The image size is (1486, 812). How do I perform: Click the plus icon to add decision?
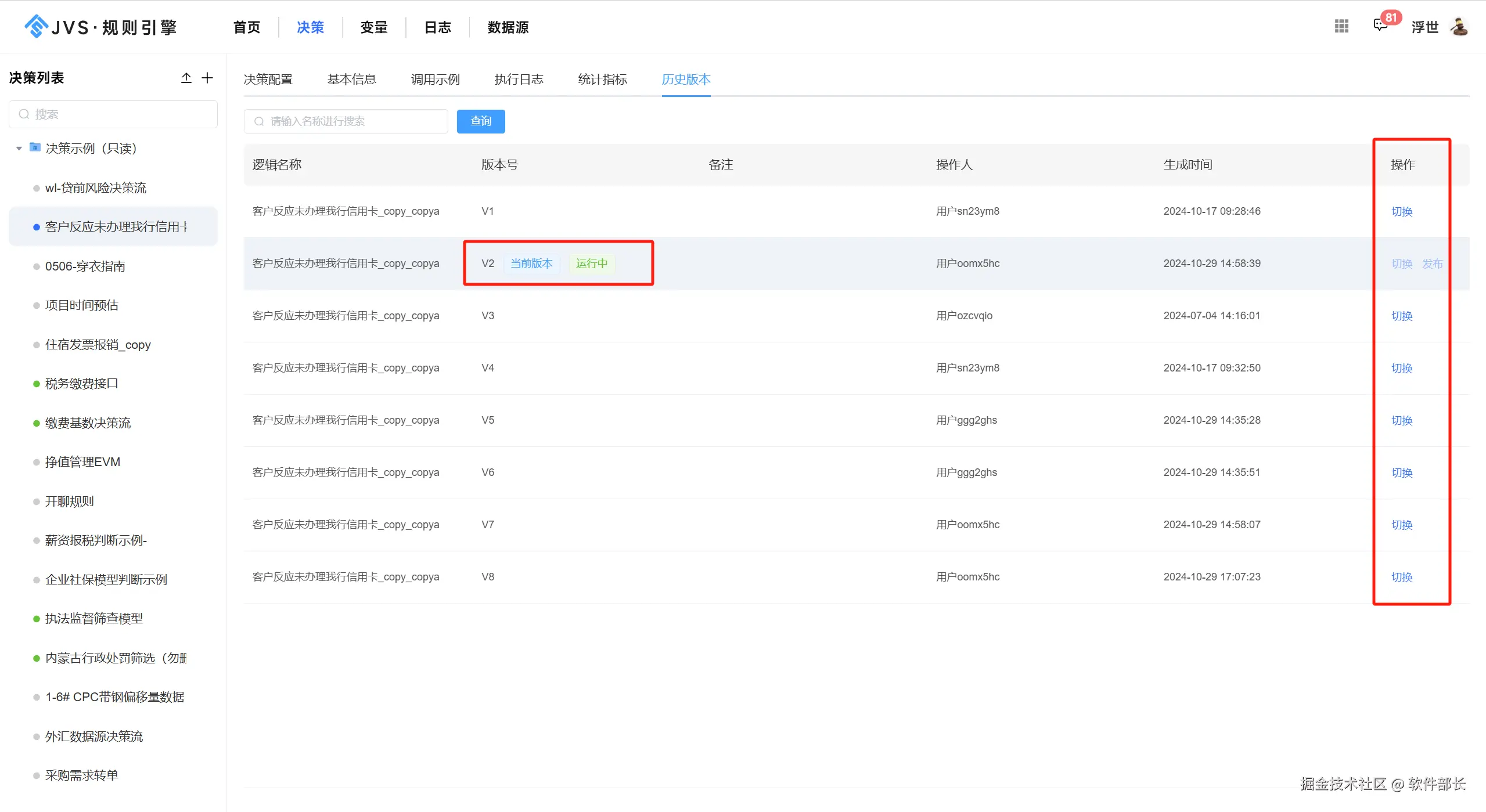(x=207, y=78)
